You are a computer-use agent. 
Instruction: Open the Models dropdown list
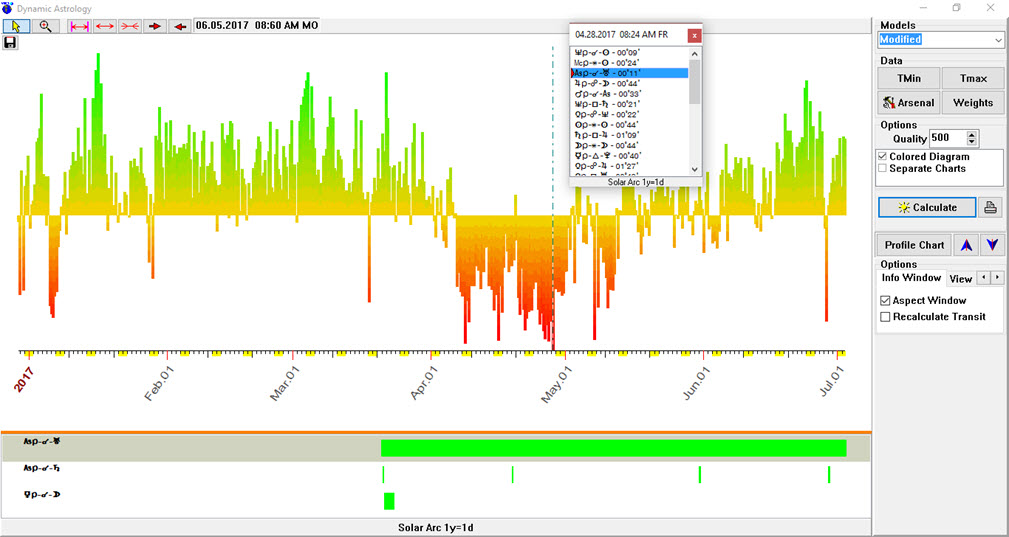pyautogui.click(x=997, y=40)
